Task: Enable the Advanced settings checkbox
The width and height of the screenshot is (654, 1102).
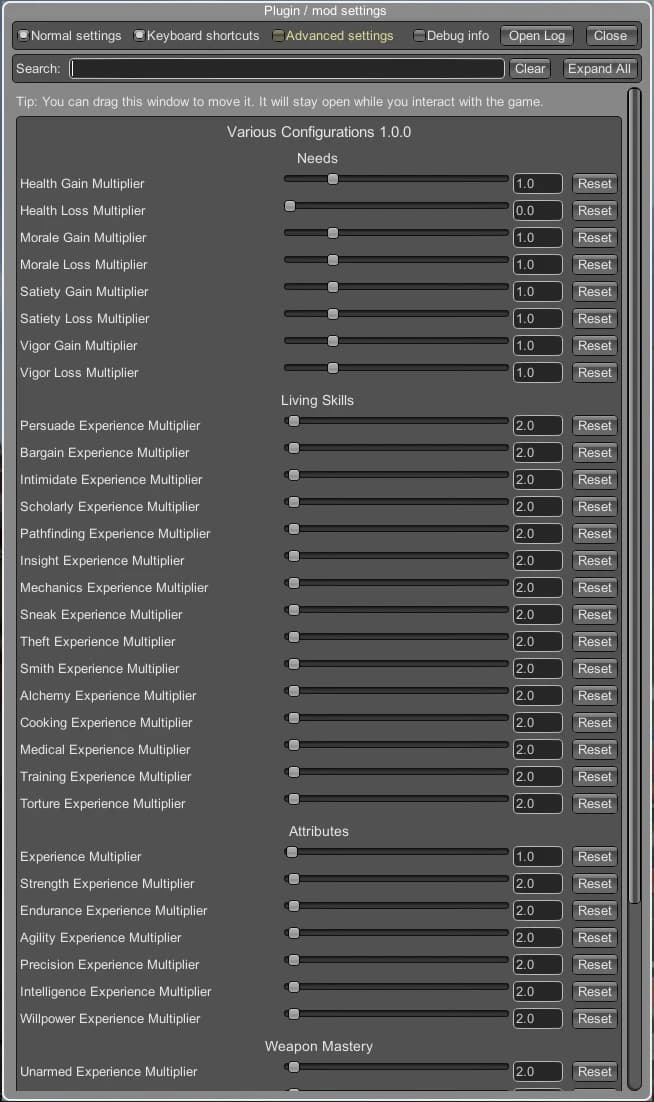Action: 278,35
